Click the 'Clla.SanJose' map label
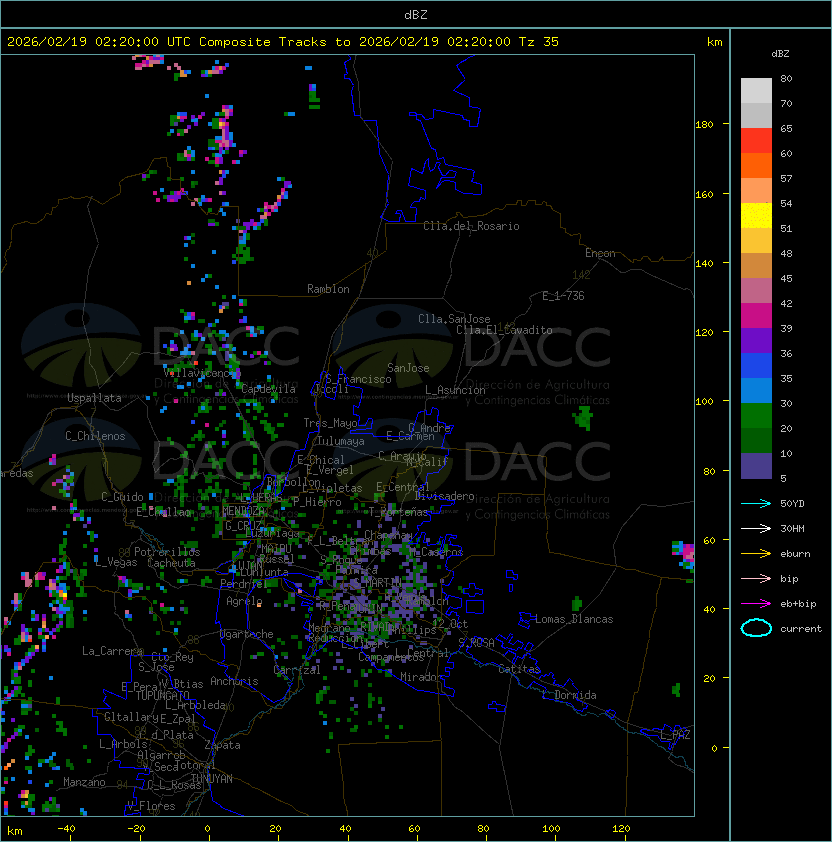Image resolution: width=832 pixels, height=842 pixels. pyautogui.click(x=454, y=319)
